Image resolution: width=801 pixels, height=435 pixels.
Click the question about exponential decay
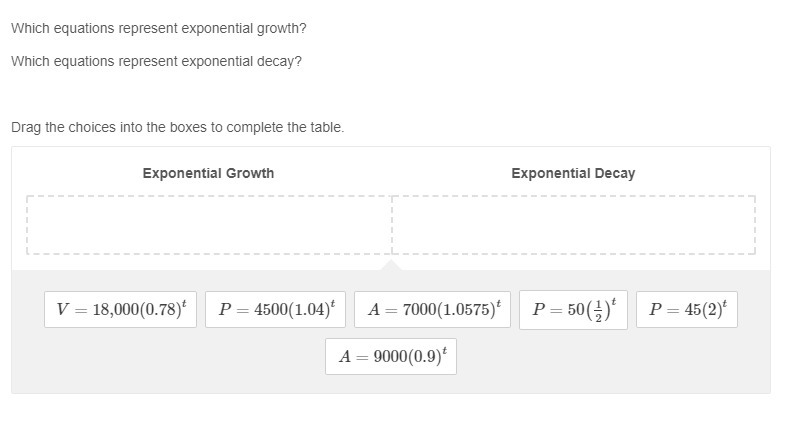click(156, 61)
